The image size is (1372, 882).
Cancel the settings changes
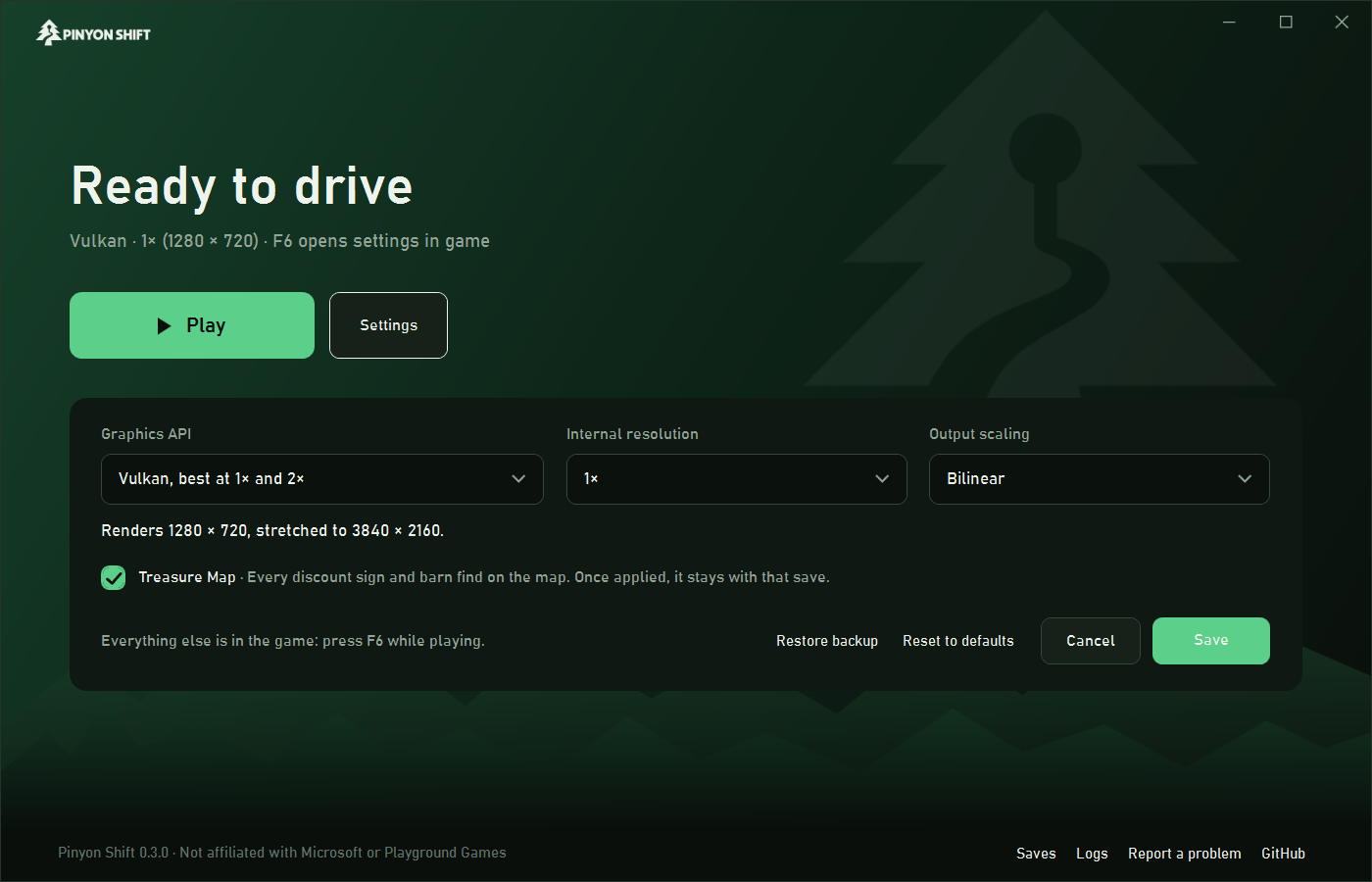tap(1091, 641)
